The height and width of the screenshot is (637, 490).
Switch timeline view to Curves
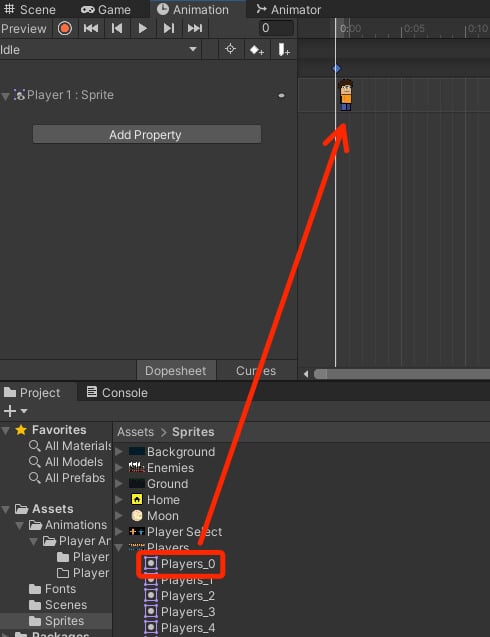pos(256,370)
